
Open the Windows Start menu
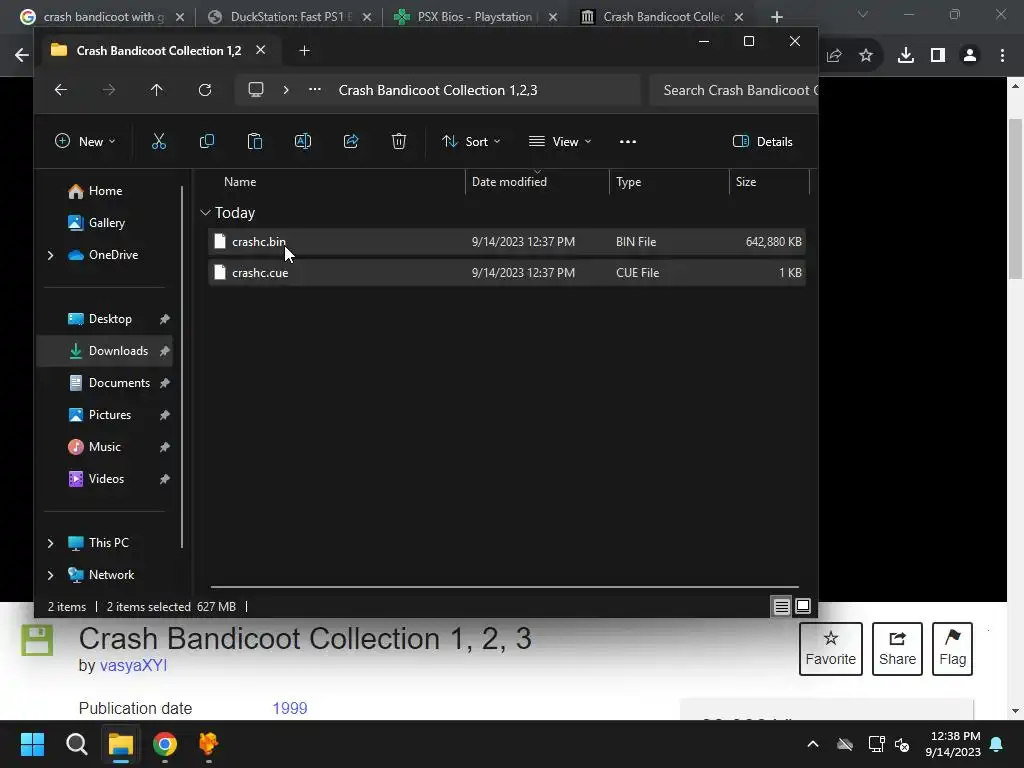tap(33, 744)
